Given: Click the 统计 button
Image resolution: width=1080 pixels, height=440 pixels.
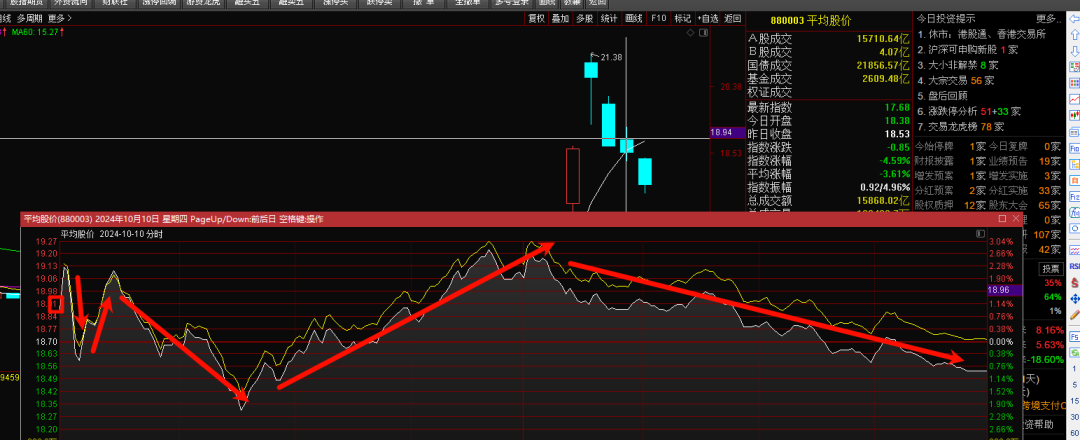Looking at the screenshot, I should coord(608,19).
